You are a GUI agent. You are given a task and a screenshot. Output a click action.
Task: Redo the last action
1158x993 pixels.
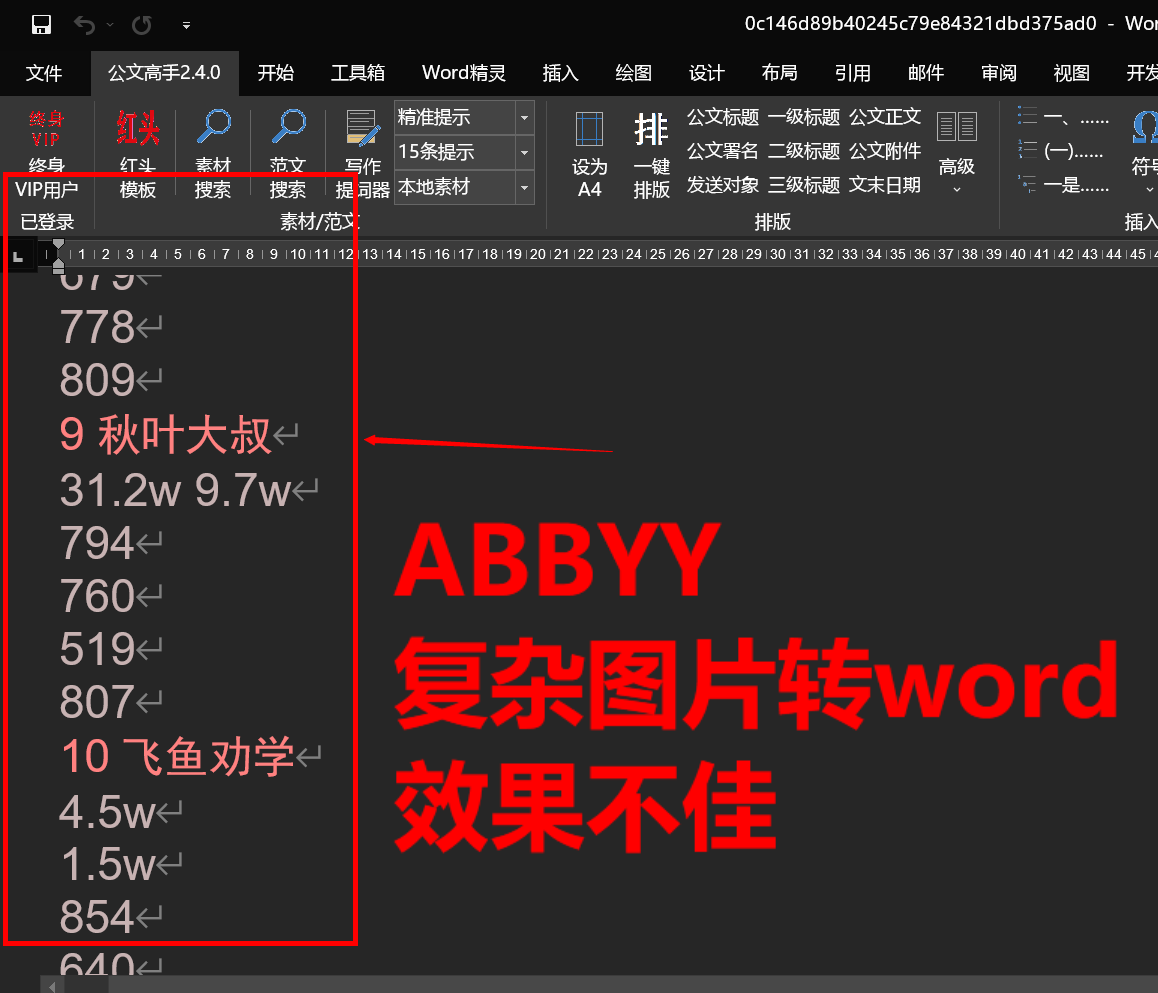point(142,25)
